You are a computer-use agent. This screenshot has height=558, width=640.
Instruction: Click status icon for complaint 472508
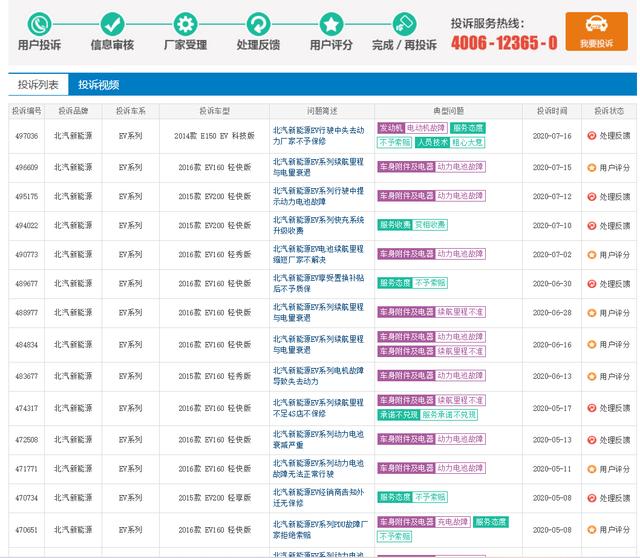coord(591,440)
